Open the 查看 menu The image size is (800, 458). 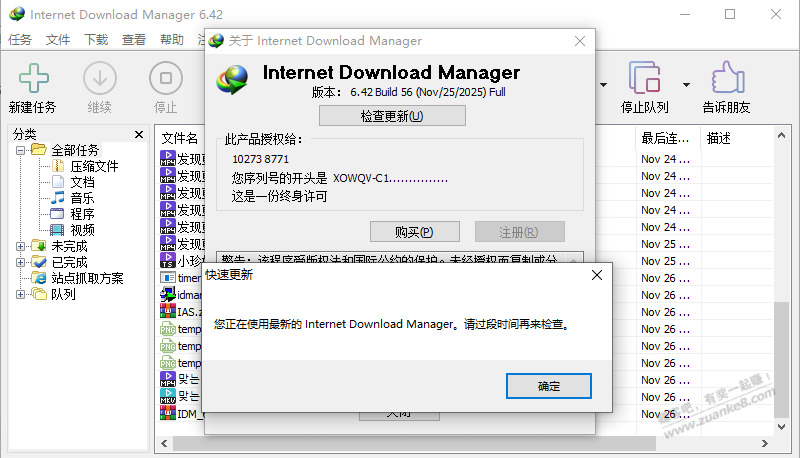point(134,40)
